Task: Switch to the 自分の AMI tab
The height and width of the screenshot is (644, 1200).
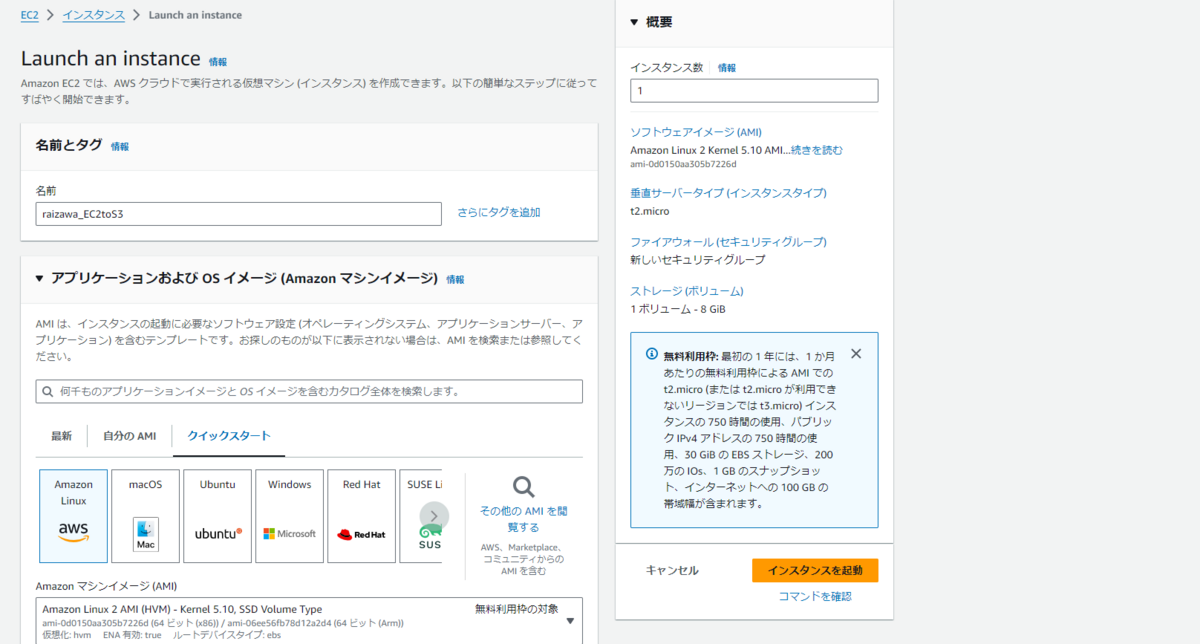Action: 130,436
